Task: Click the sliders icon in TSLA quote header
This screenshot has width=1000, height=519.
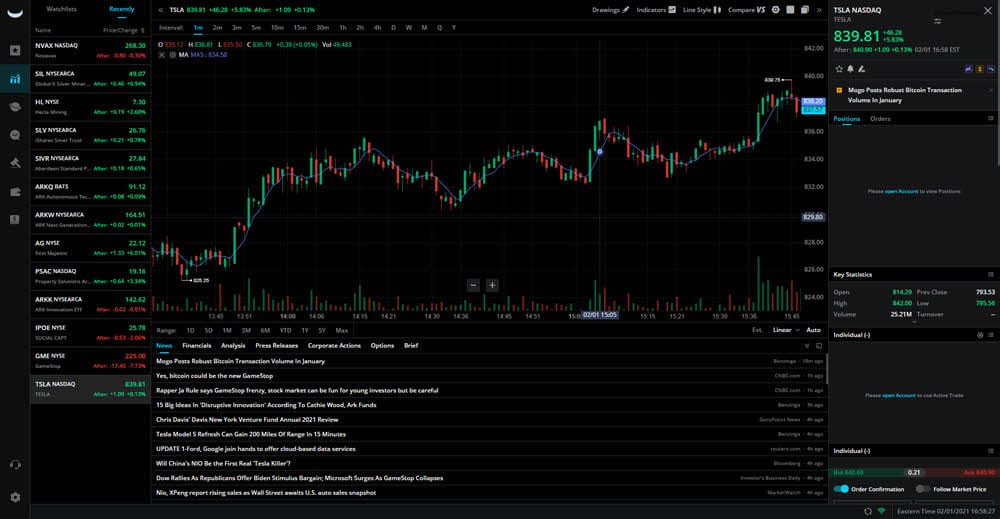Action: click(938, 21)
